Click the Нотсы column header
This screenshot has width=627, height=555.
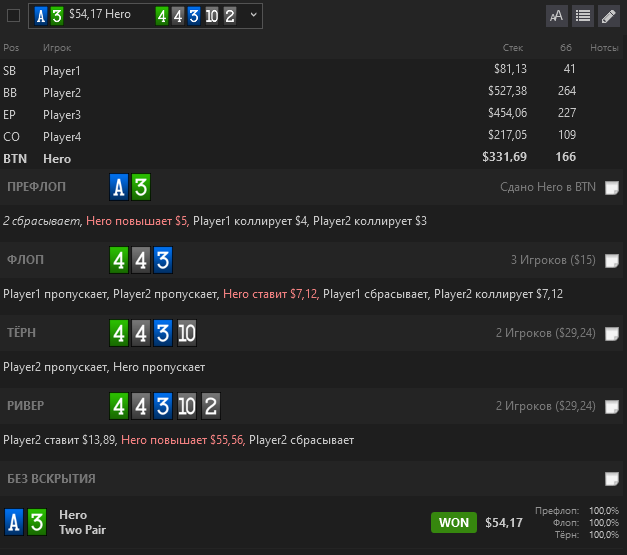[604, 48]
